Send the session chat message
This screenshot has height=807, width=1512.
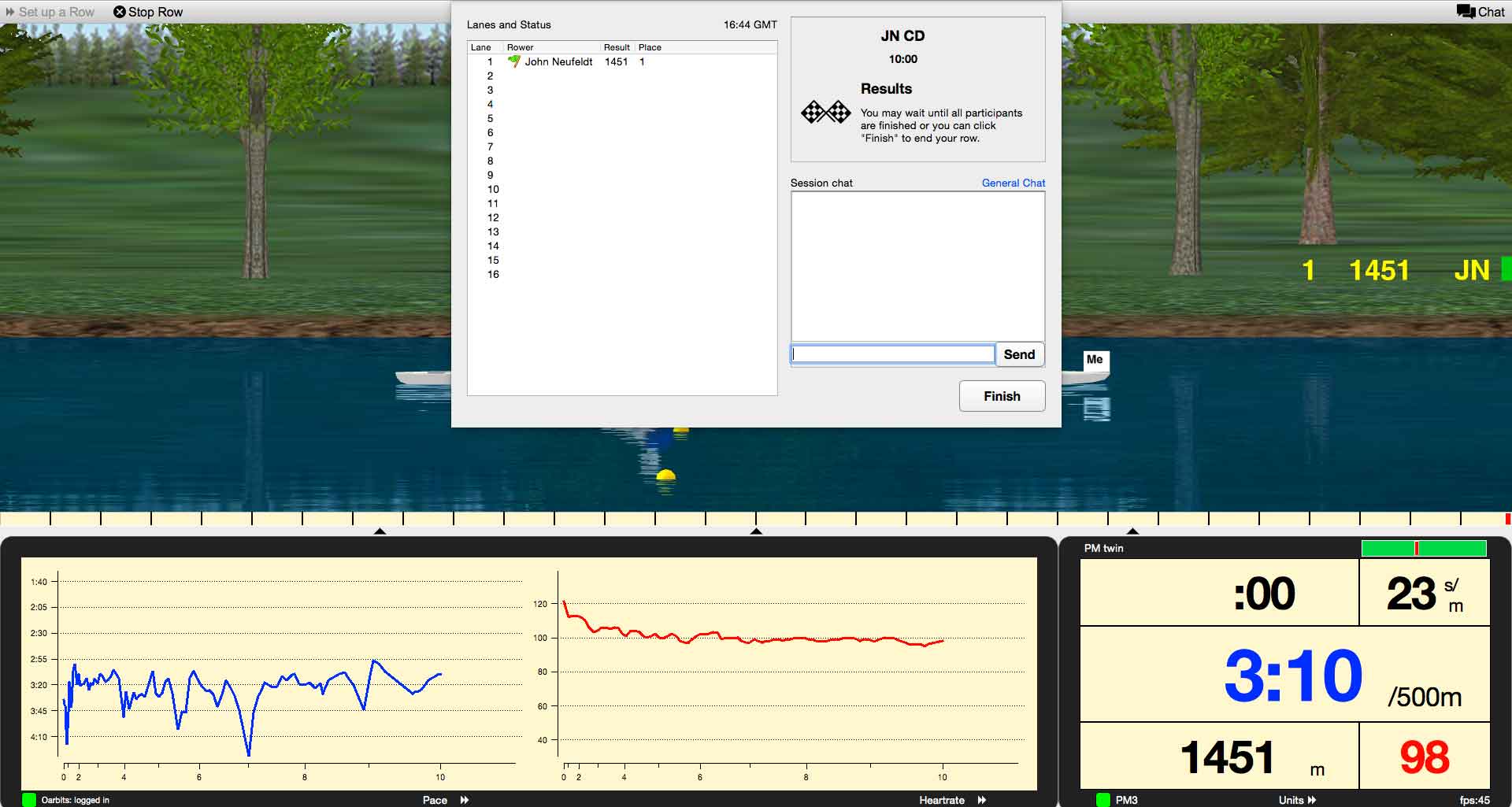pos(1020,354)
